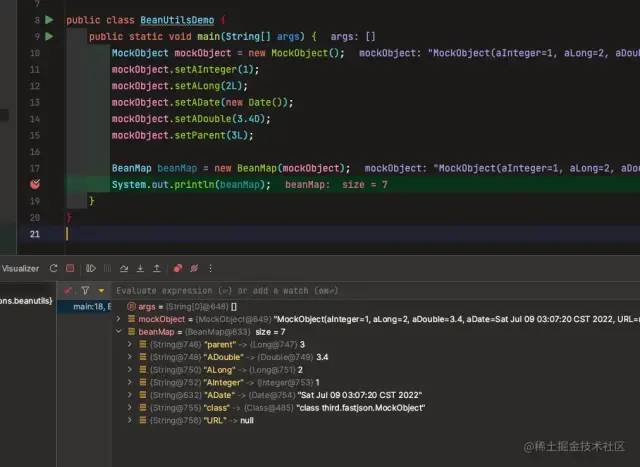Toggle the breakpoint on the println line
640x467 pixels.
pos(35,184)
